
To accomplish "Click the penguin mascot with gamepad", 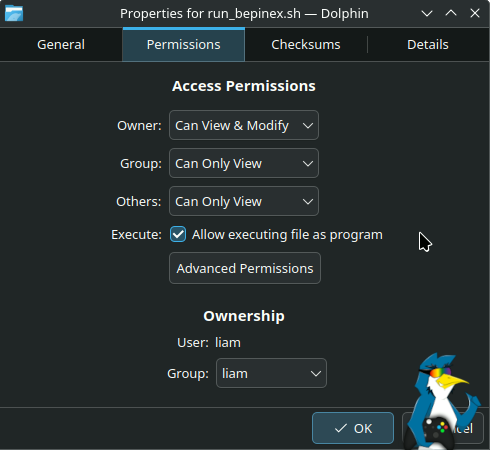I will 443,401.
